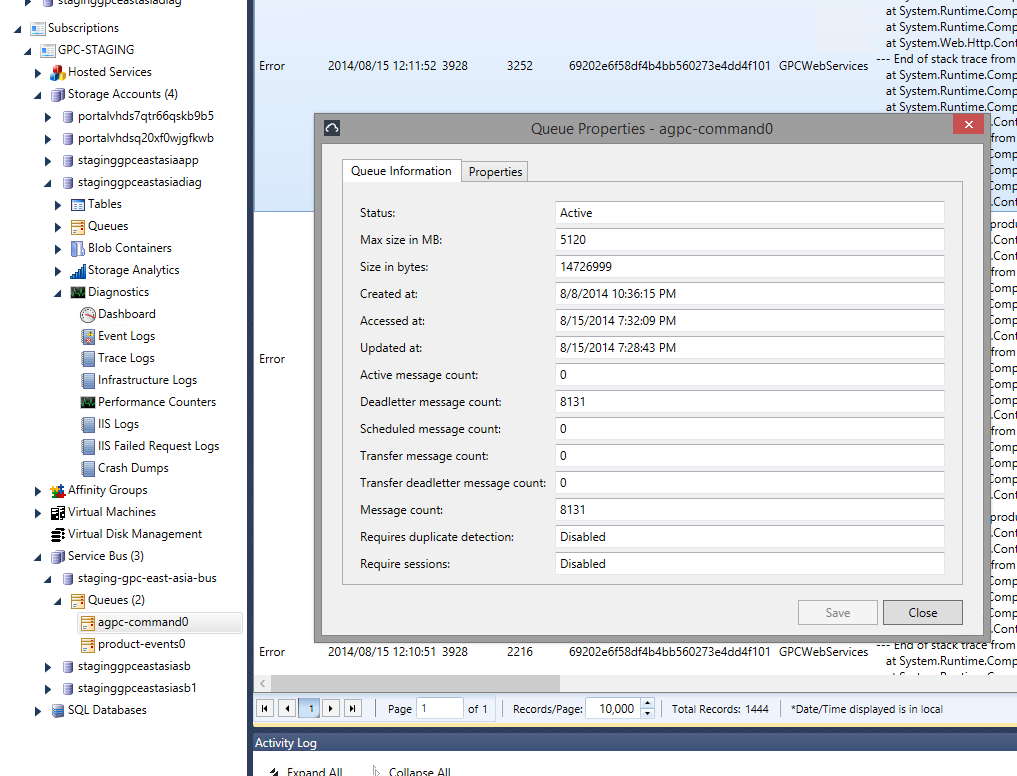Image resolution: width=1017 pixels, height=776 pixels.
Task: Increase Records/Page with the up stepper
Action: click(x=647, y=703)
